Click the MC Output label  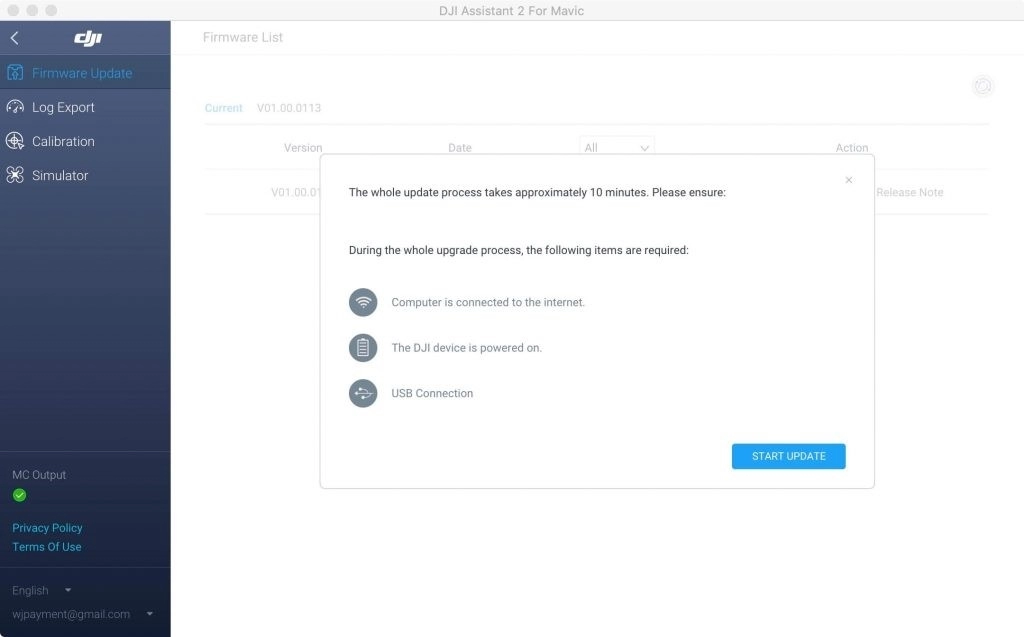click(39, 475)
